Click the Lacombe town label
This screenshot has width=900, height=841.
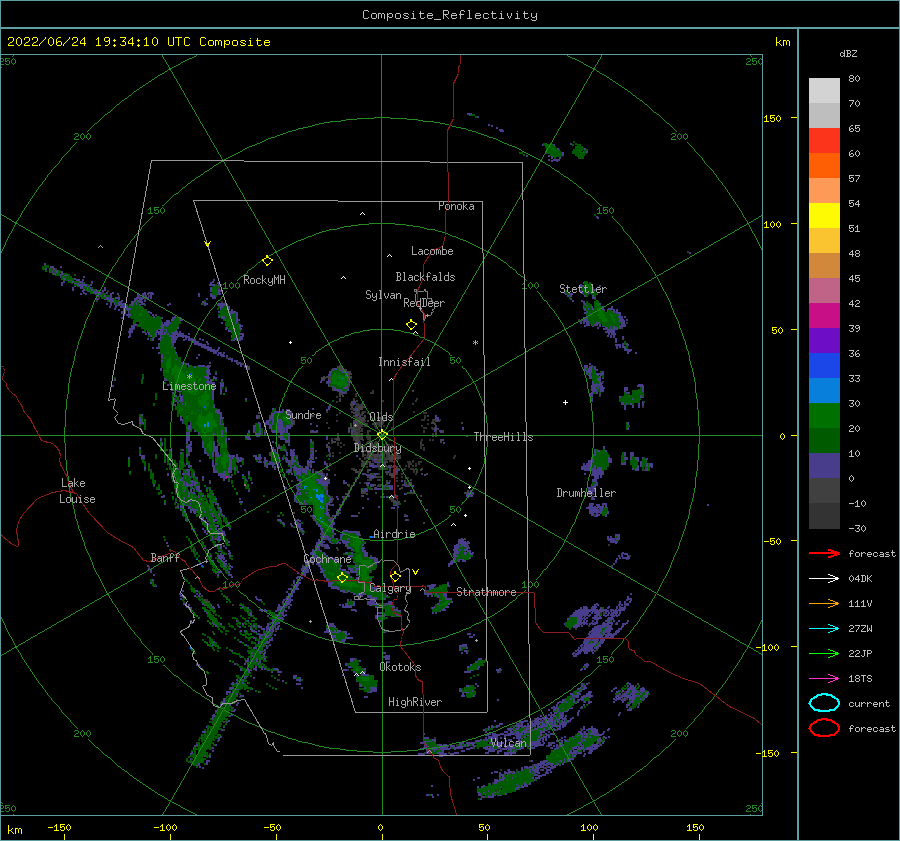(x=432, y=251)
